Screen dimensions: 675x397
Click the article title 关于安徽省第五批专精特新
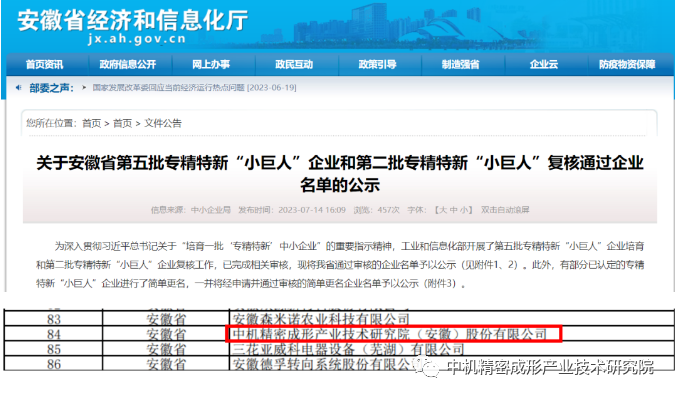pyautogui.click(x=340, y=174)
